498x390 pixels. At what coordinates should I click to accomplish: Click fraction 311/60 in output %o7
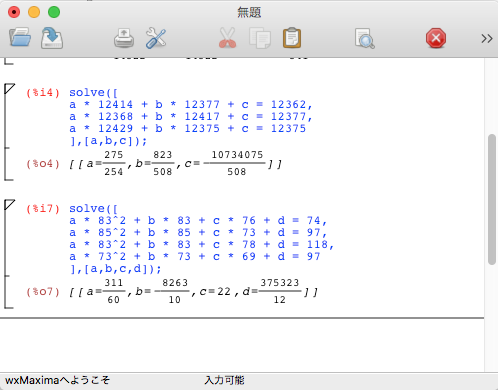(x=114, y=291)
